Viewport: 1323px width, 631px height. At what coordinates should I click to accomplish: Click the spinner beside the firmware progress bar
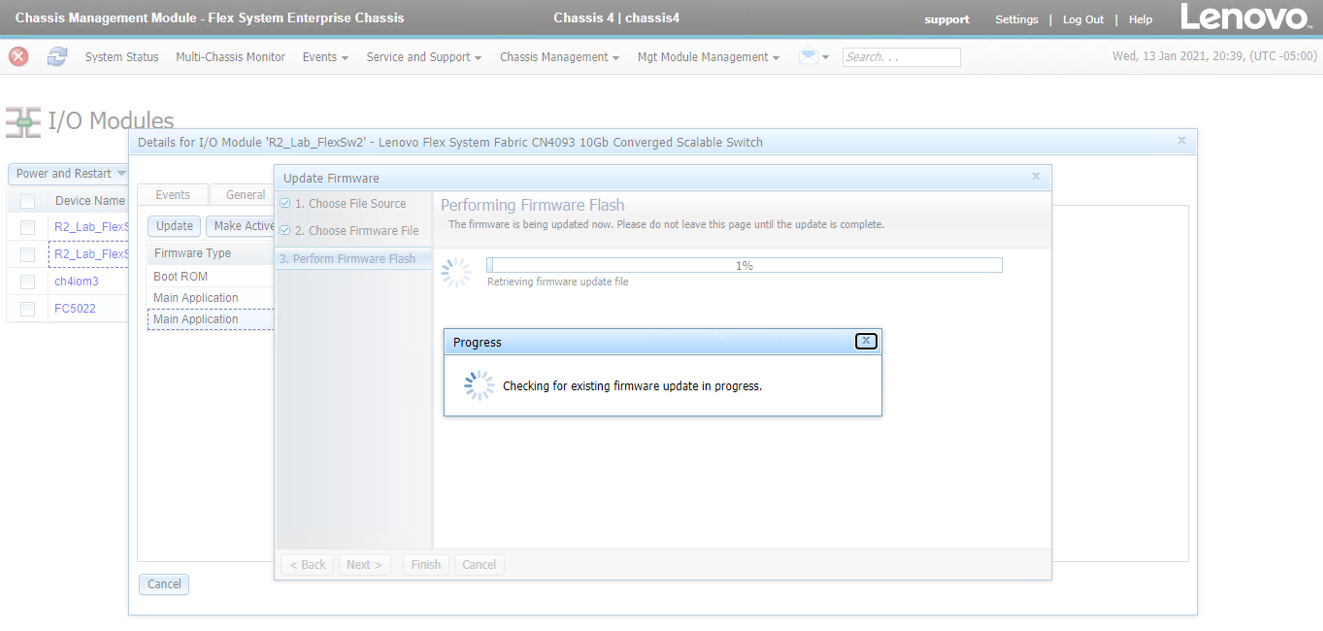[456, 273]
